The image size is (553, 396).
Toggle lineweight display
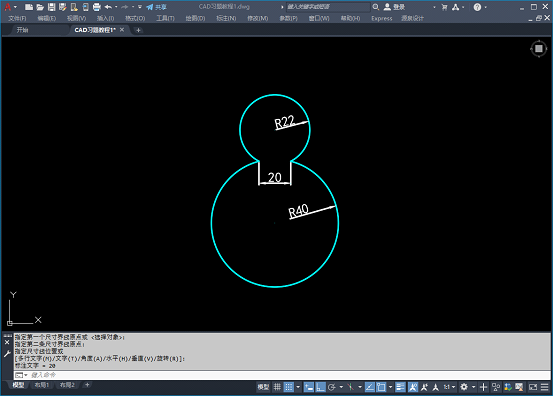pyautogui.click(x=400, y=387)
